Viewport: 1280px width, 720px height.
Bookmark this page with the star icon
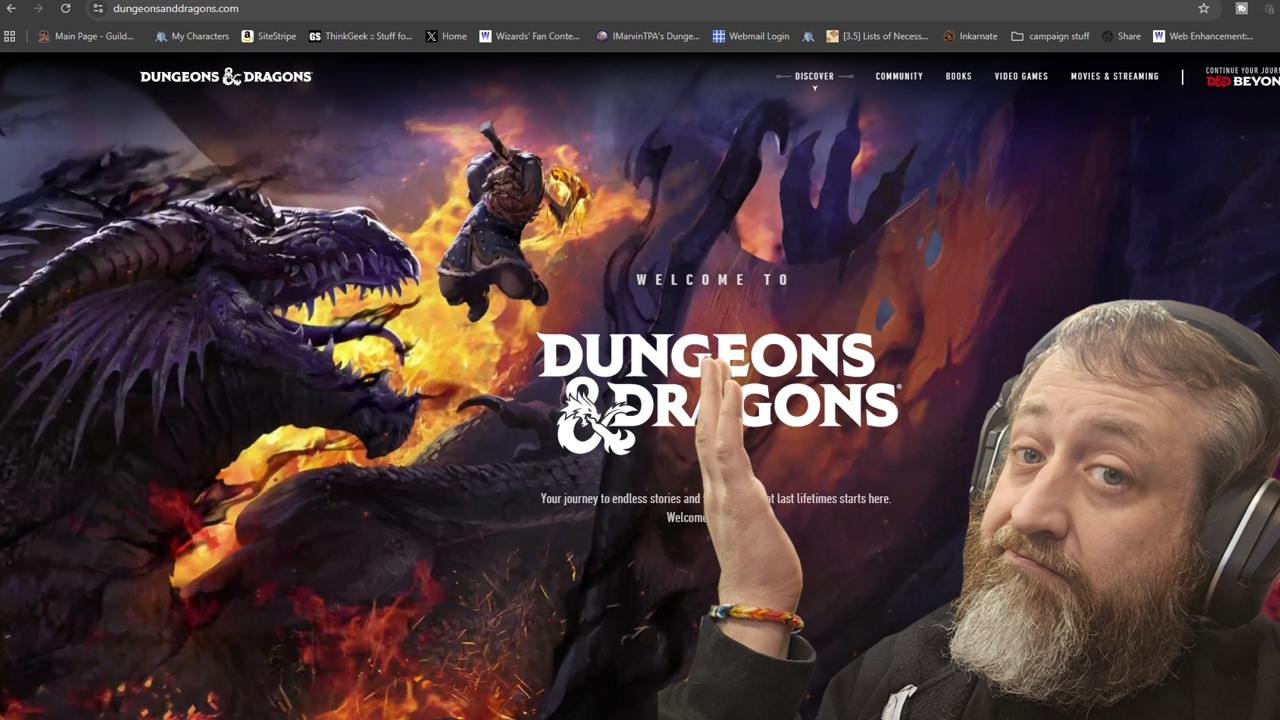tap(1204, 8)
